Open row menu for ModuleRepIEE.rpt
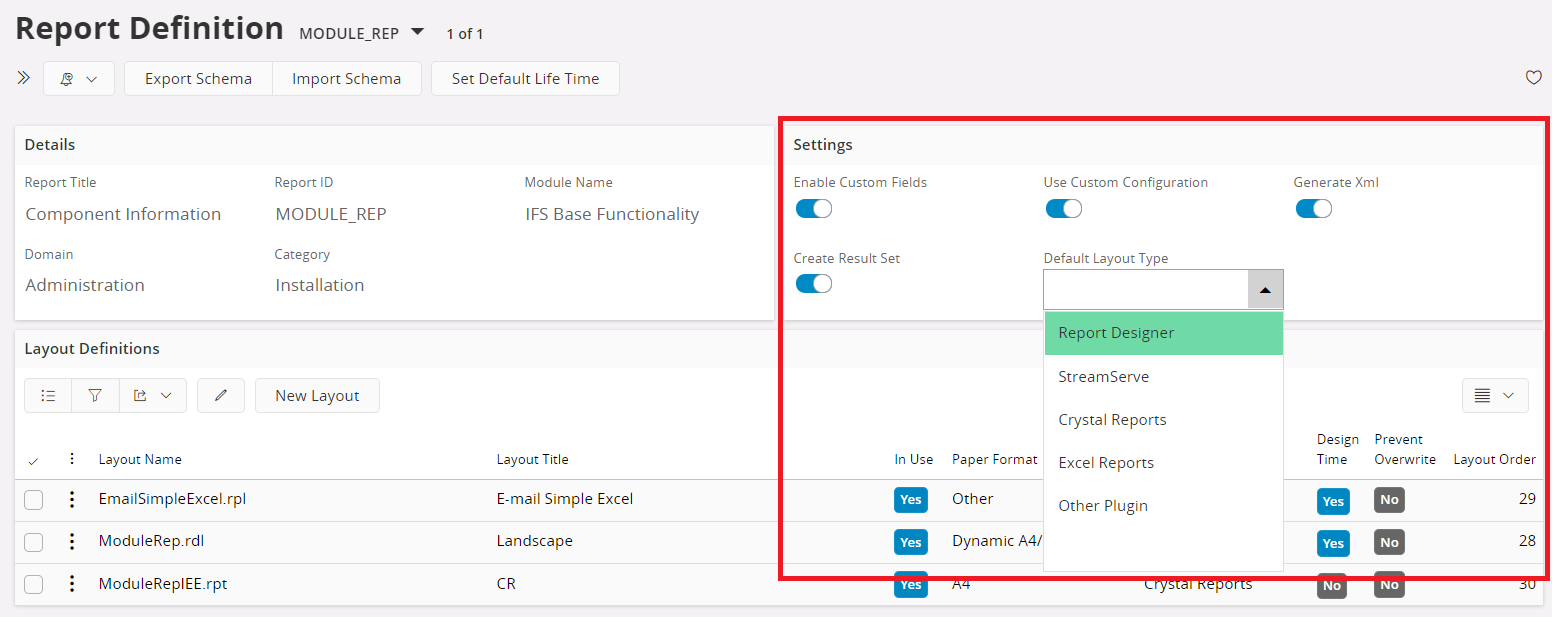The width and height of the screenshot is (1552, 617). [x=72, y=584]
